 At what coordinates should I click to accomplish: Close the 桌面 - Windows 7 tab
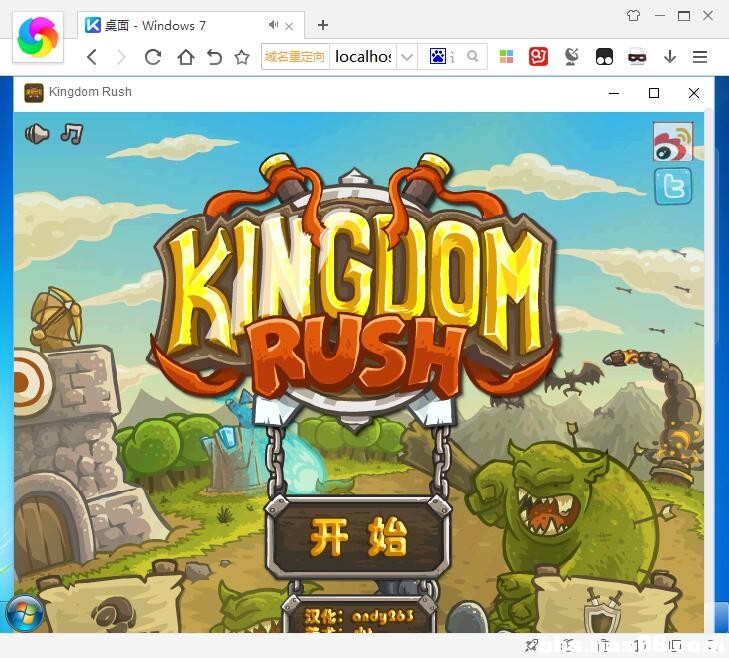(x=289, y=26)
